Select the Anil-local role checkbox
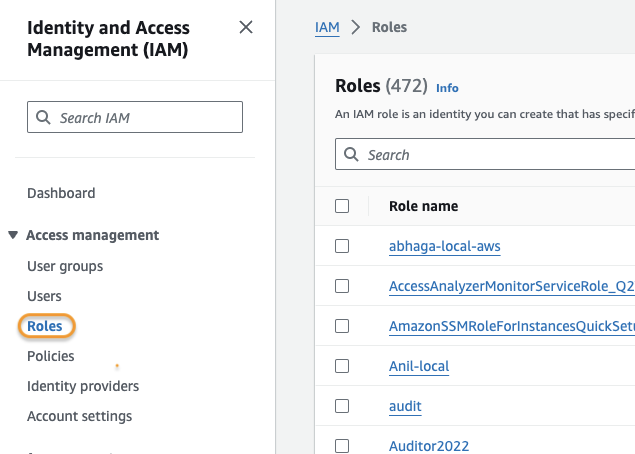 coord(342,366)
